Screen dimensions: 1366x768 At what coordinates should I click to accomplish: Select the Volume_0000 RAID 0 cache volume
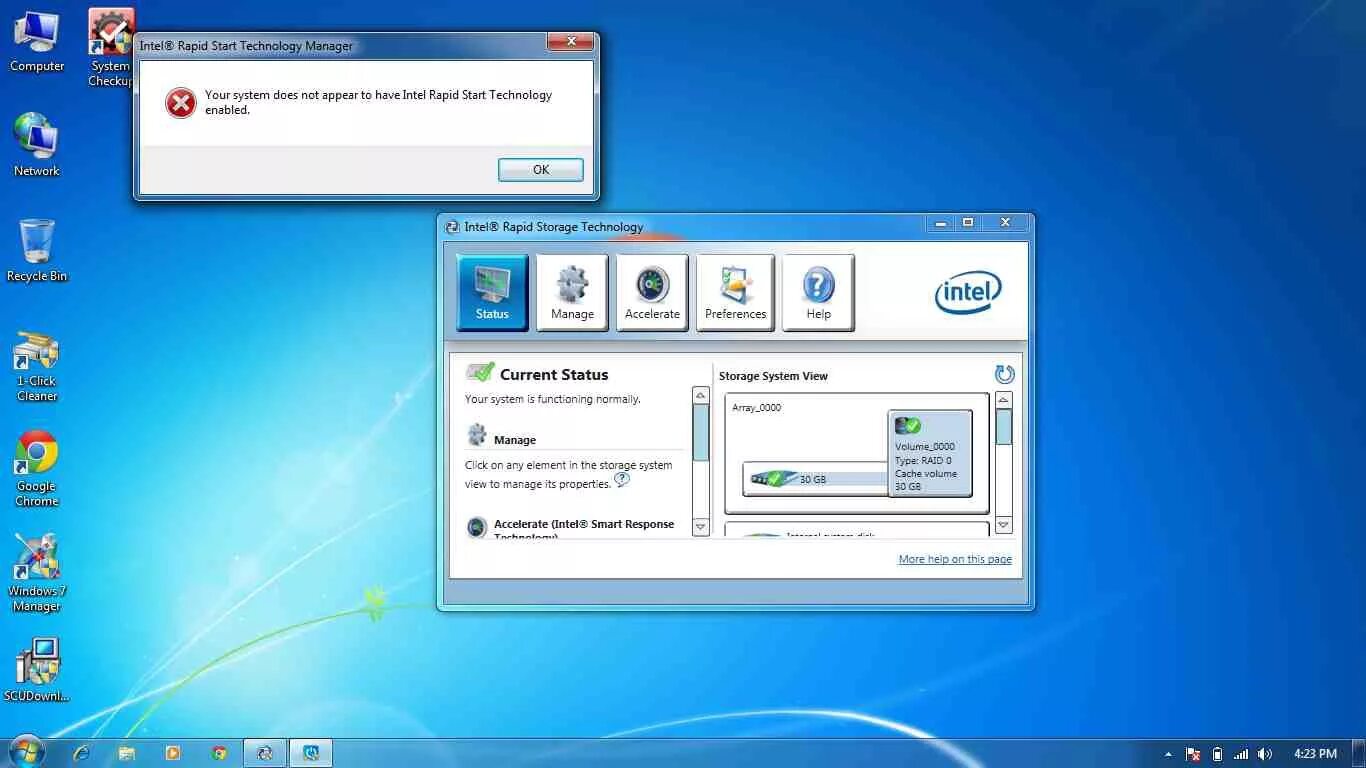click(930, 453)
